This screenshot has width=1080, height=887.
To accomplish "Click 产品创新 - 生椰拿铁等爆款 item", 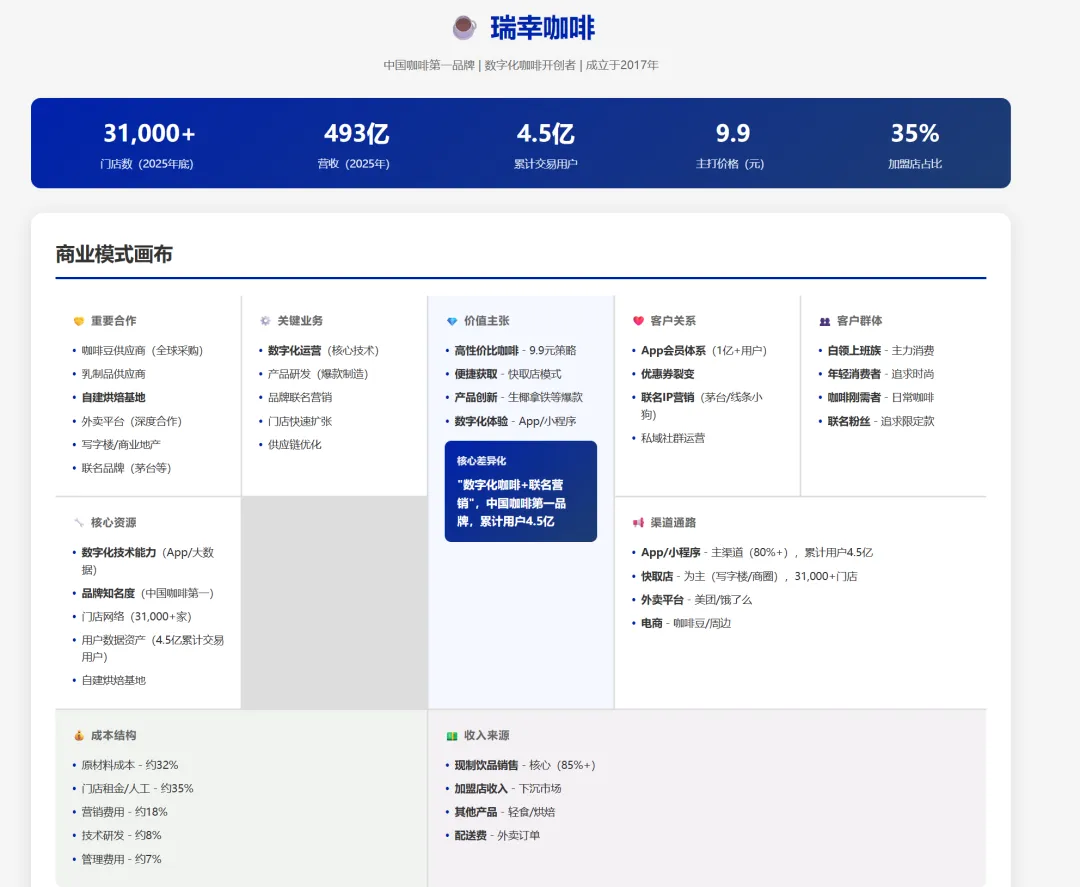I will 519,397.
